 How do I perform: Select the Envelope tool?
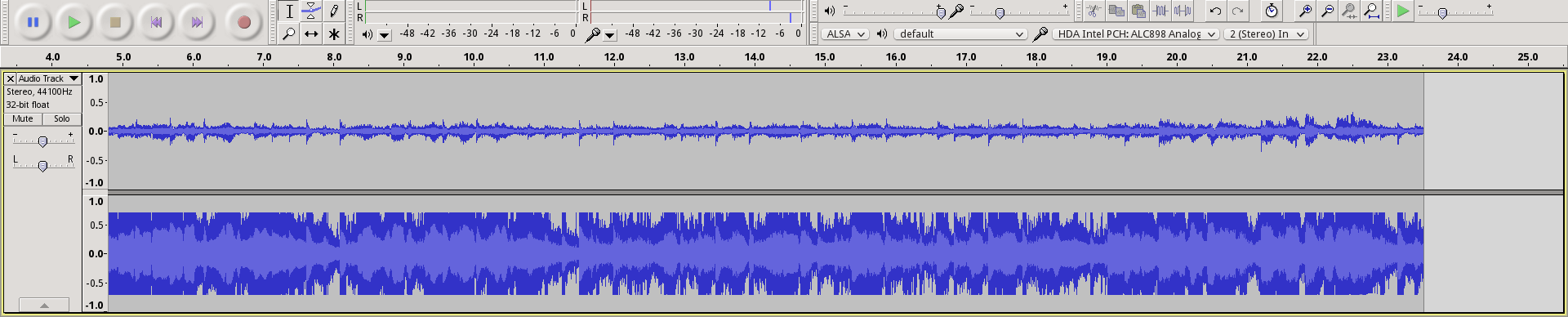pyautogui.click(x=311, y=11)
